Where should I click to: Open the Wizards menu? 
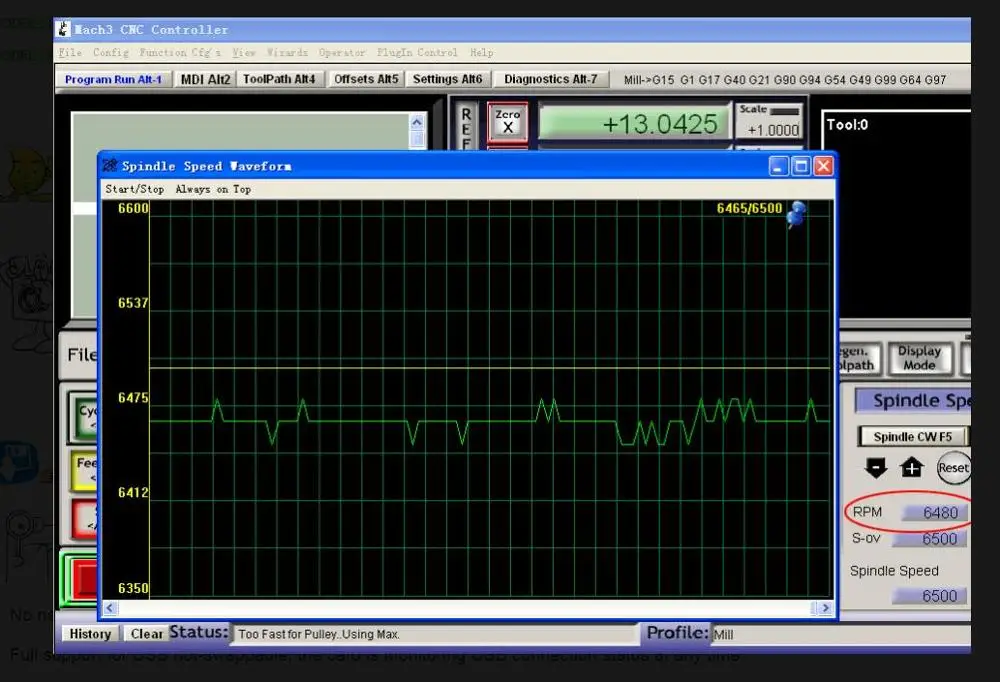(x=287, y=52)
